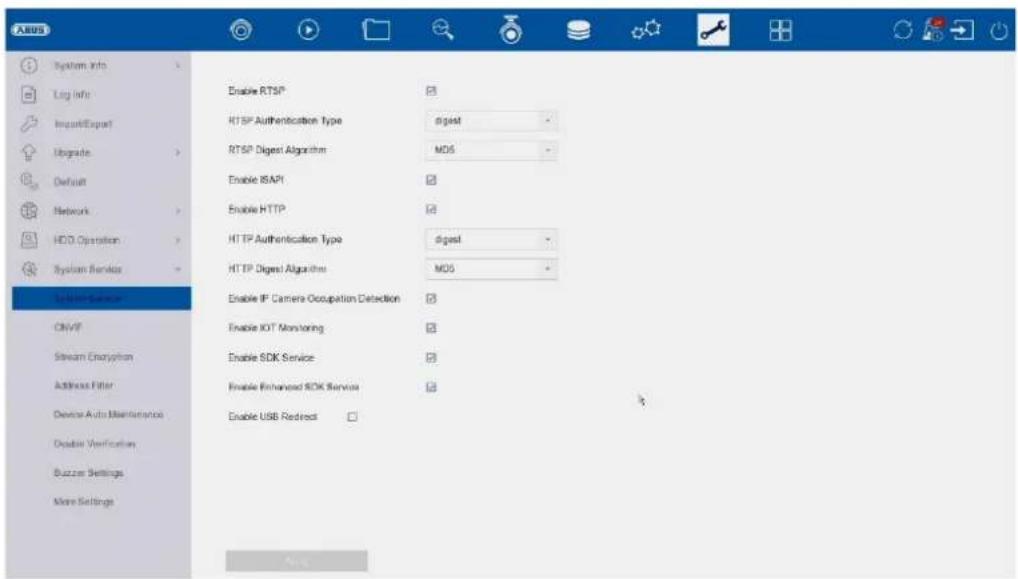Toggle Enable IOT Monitoring checkbox

[x=431, y=328]
